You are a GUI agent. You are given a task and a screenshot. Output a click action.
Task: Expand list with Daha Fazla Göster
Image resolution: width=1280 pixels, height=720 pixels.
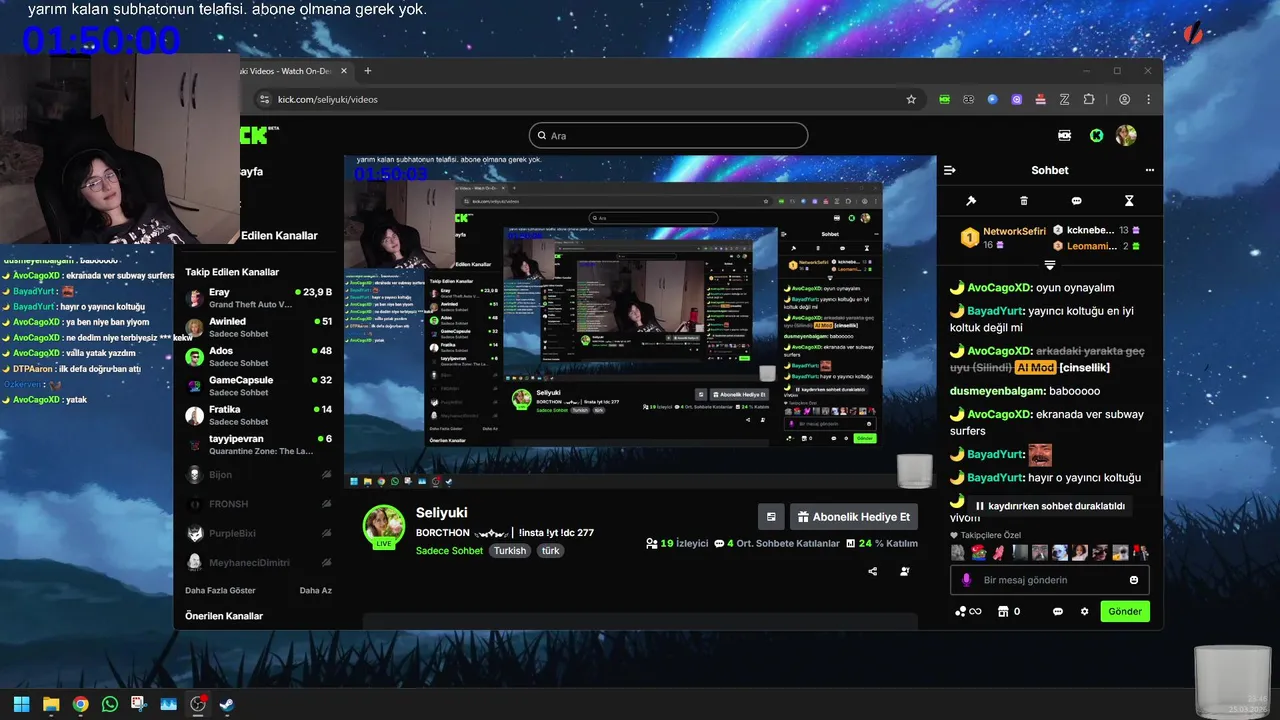[x=220, y=590]
